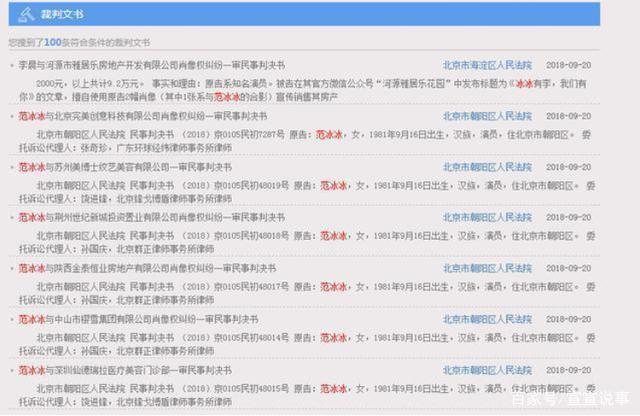Image resolution: width=640 pixels, height=416 pixels.
Task: Click the snippet with case number 京0105民初48014号
Action: [x=307, y=344]
